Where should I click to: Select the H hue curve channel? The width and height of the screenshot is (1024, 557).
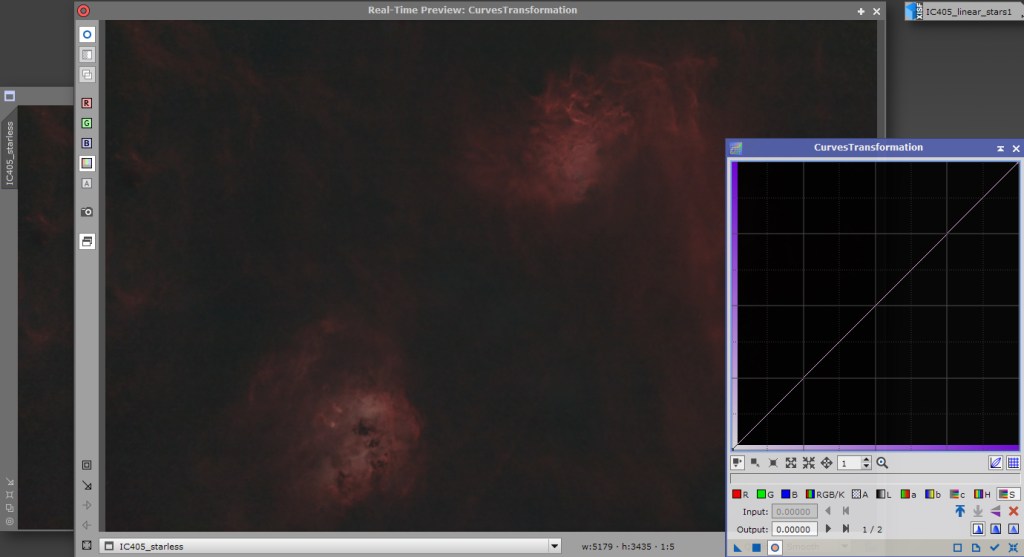point(982,494)
